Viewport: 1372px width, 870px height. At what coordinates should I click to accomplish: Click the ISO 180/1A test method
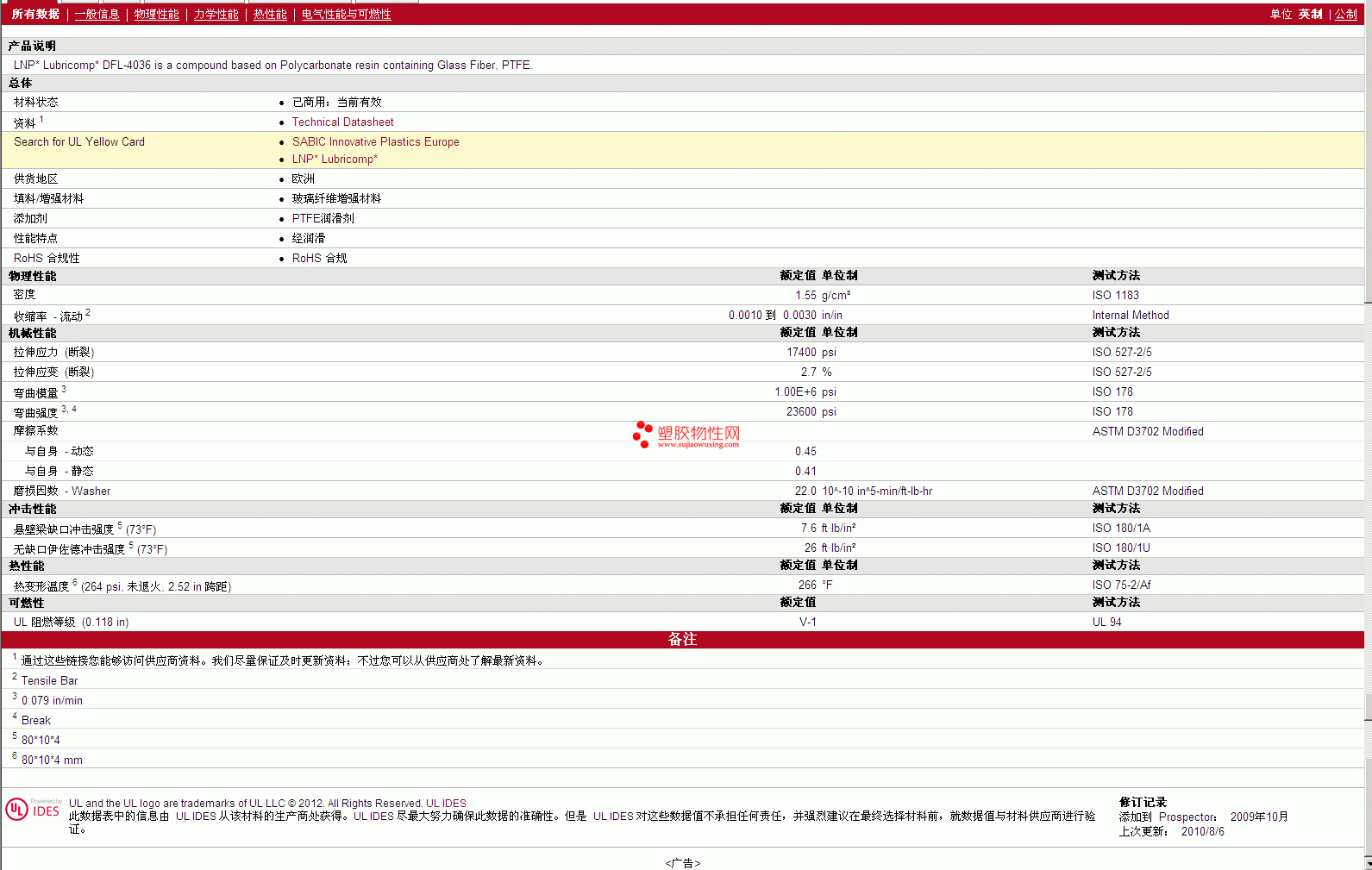[x=1121, y=529]
